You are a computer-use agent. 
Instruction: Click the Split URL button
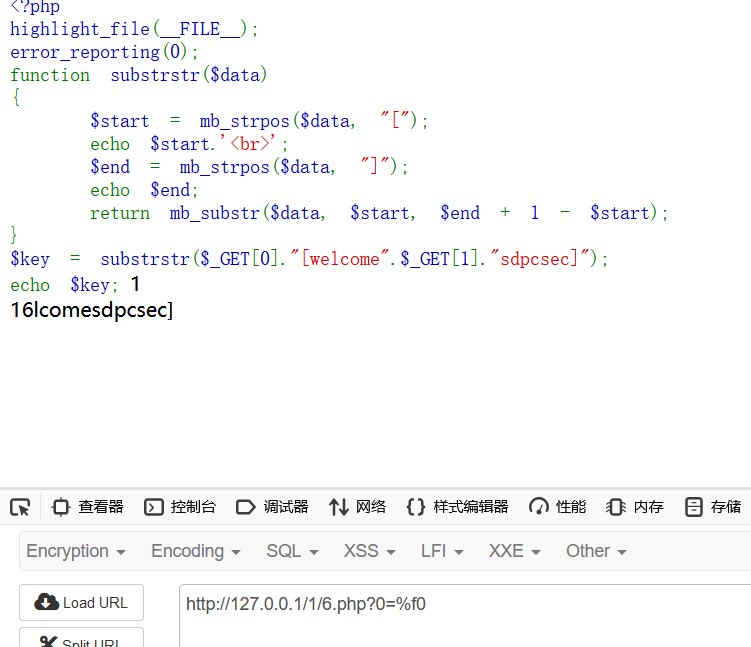[x=81, y=638]
